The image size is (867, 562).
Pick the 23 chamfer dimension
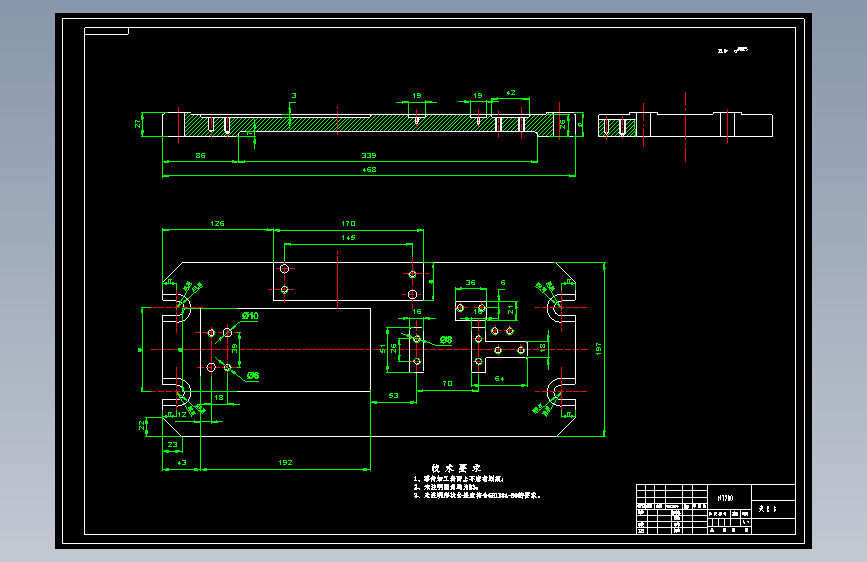(173, 444)
